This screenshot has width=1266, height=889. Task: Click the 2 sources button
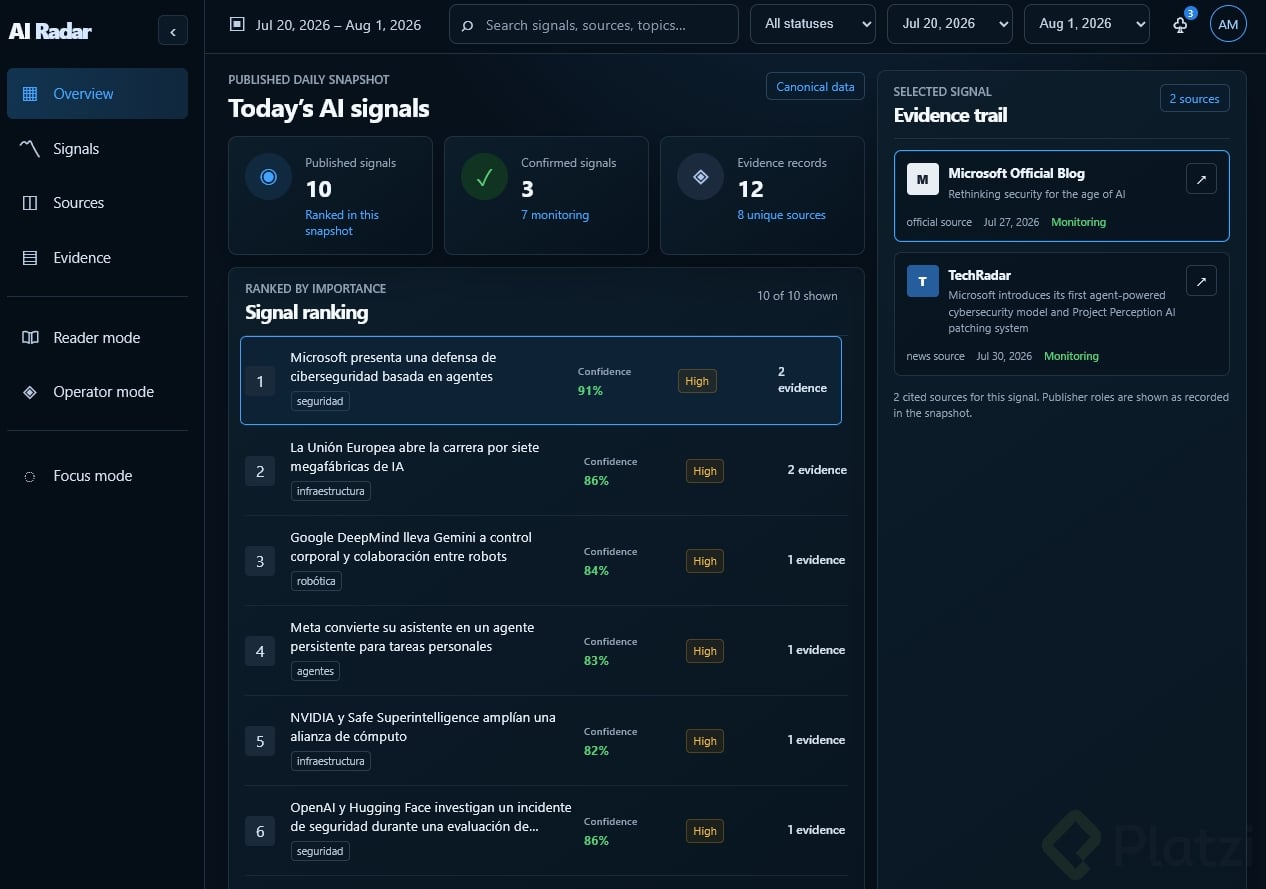point(1194,99)
